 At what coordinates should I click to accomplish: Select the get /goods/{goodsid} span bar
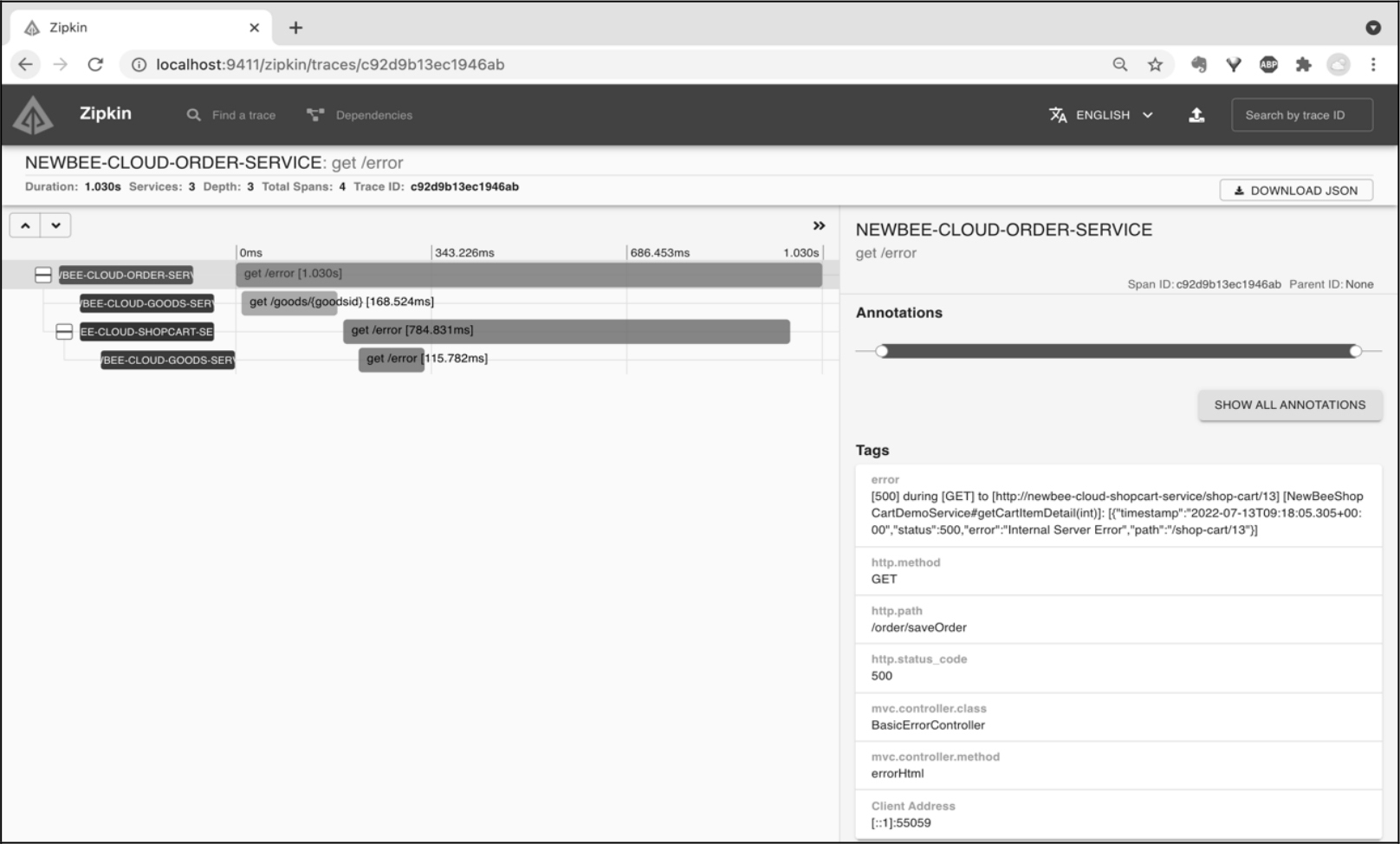pos(289,302)
